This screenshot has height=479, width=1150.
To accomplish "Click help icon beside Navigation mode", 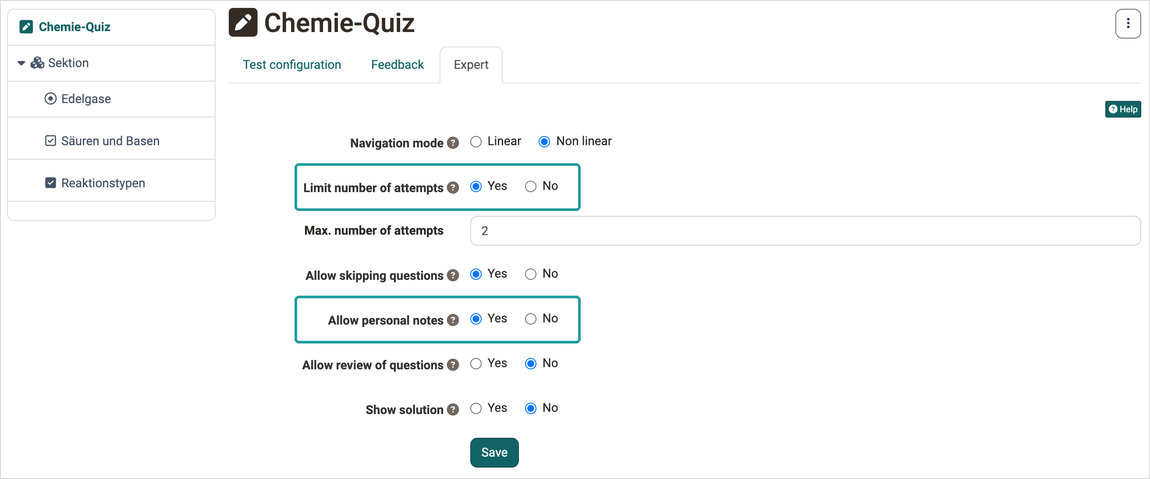I will click(453, 143).
